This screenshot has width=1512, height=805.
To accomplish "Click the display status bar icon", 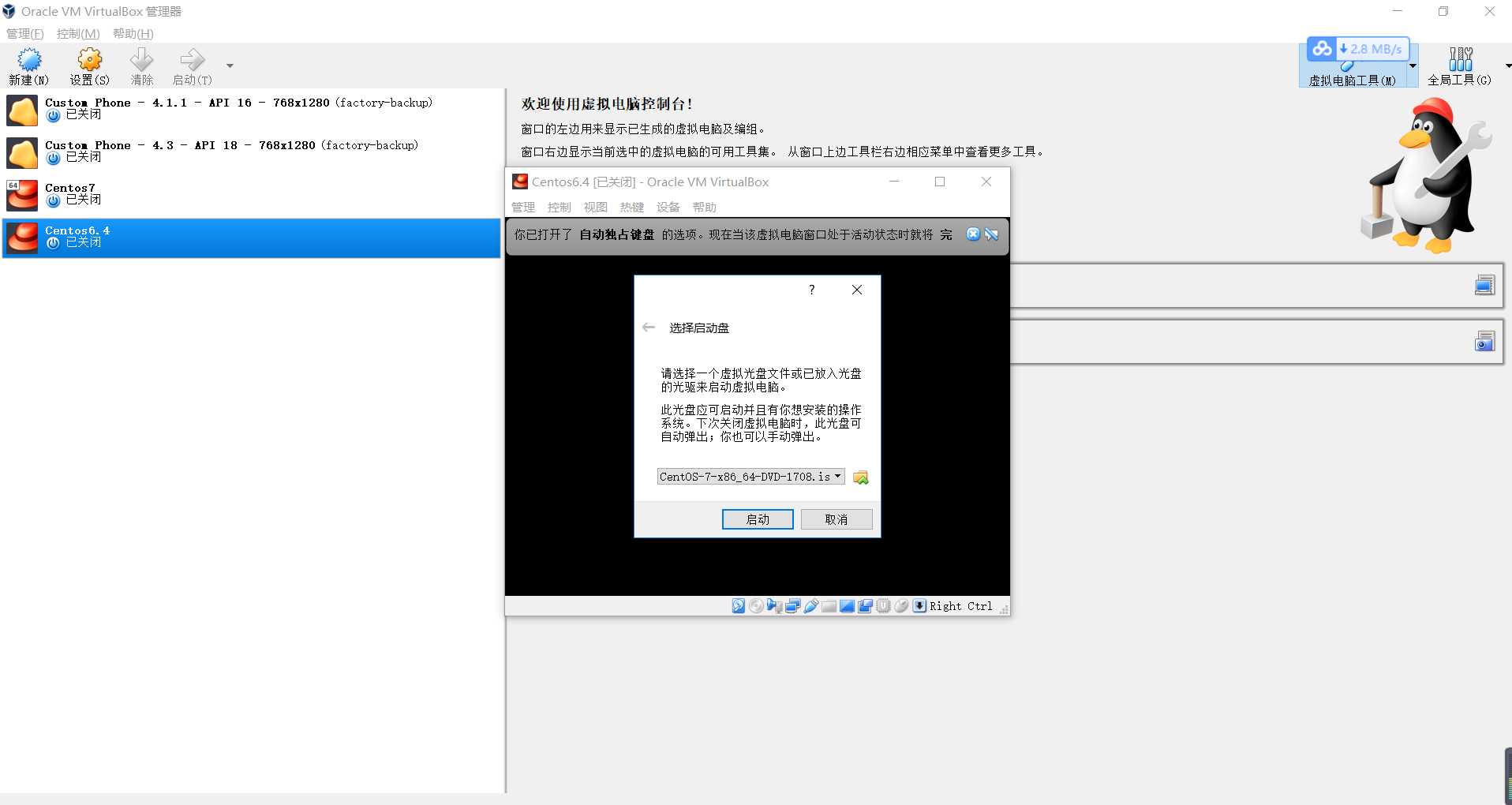I will 848,606.
